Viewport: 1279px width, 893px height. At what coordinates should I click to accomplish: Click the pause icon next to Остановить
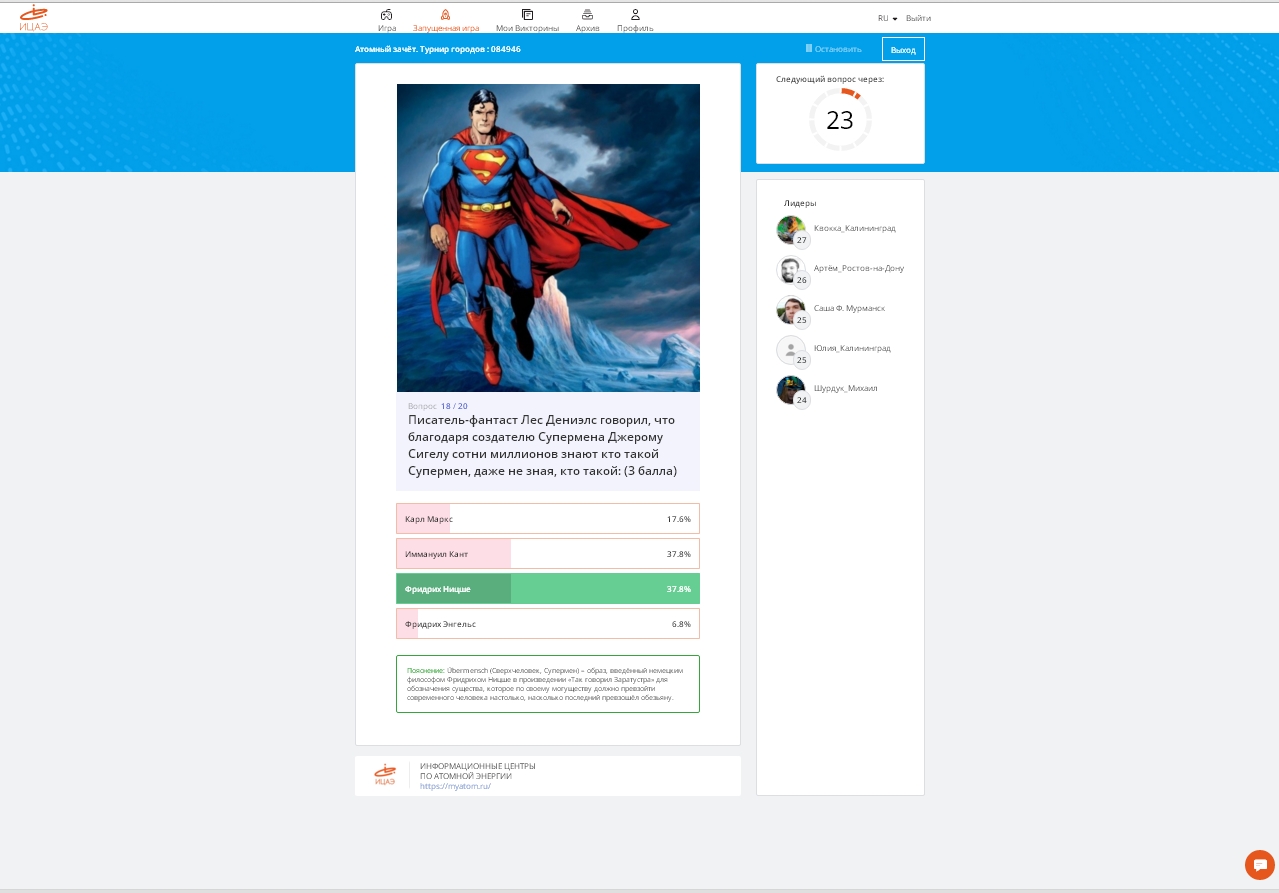pos(809,48)
